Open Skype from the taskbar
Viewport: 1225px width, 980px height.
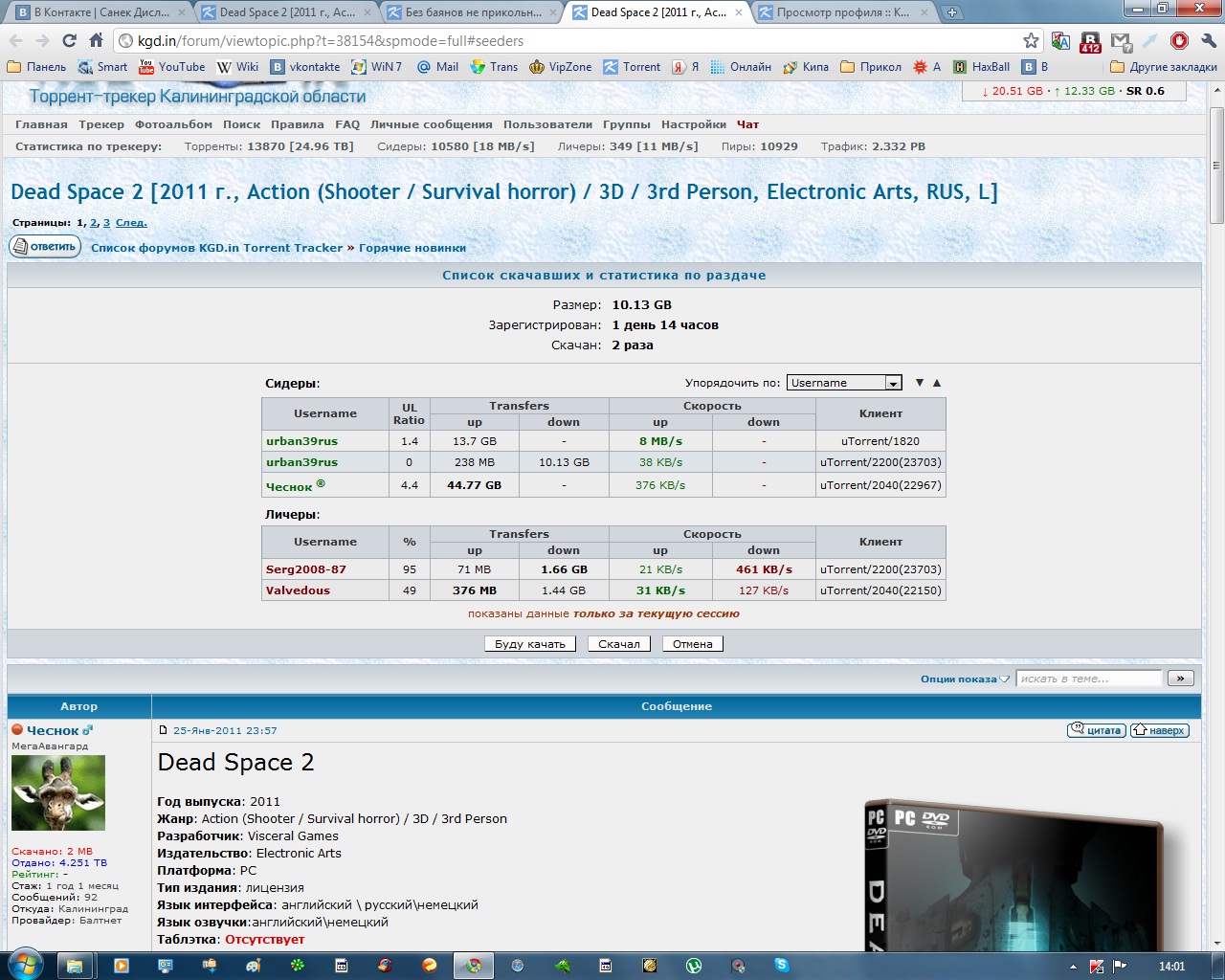point(782,966)
